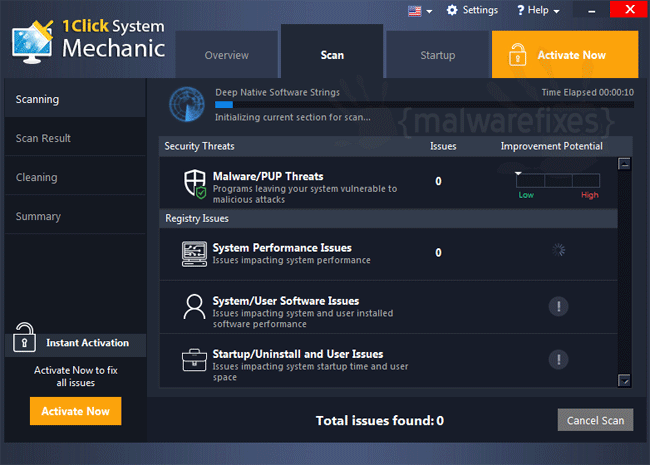
Task: Click exclamation icon for System/User Software Issues
Action: 558,306
